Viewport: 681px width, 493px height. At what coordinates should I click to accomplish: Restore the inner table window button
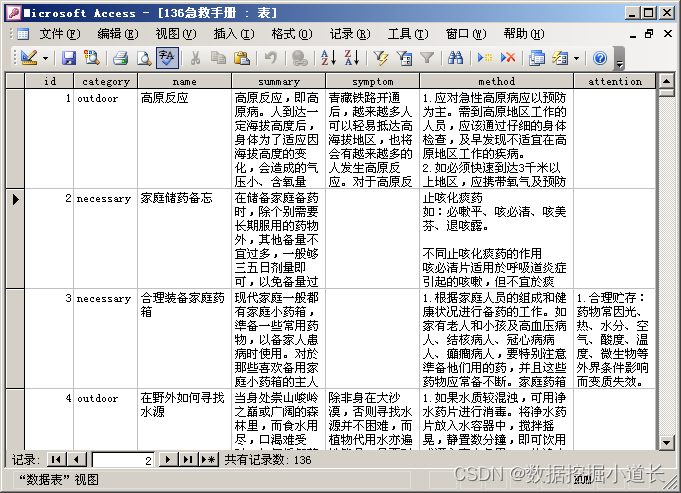649,34
